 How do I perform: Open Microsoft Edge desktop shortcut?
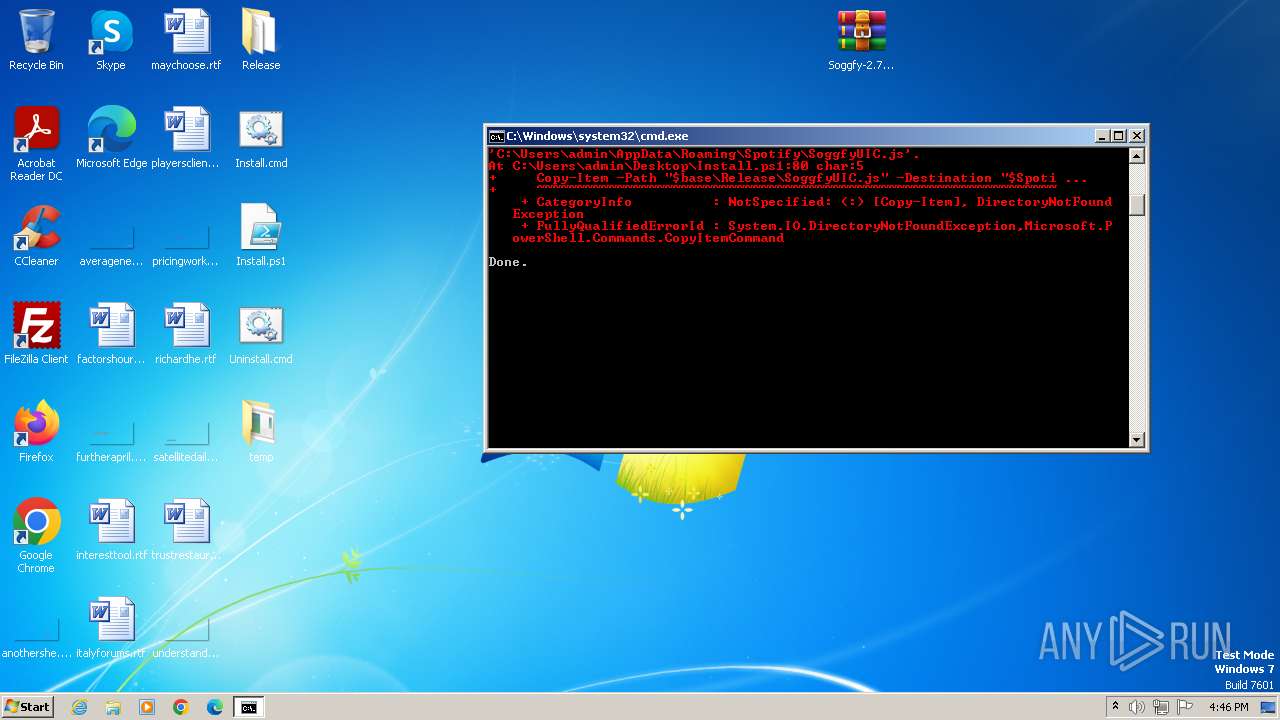111,138
